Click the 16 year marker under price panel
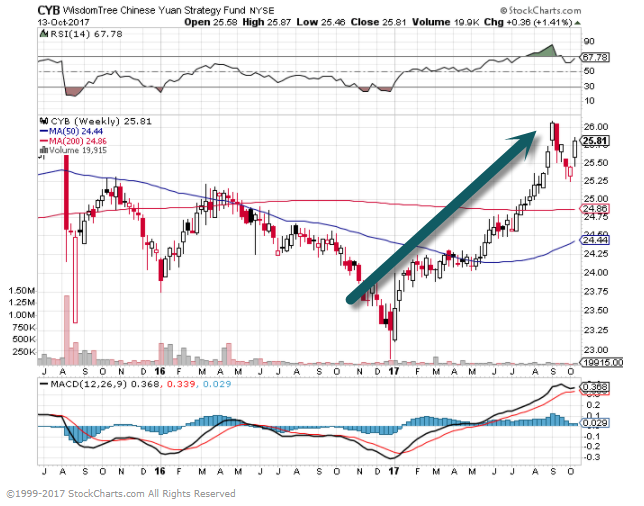 tap(159, 372)
